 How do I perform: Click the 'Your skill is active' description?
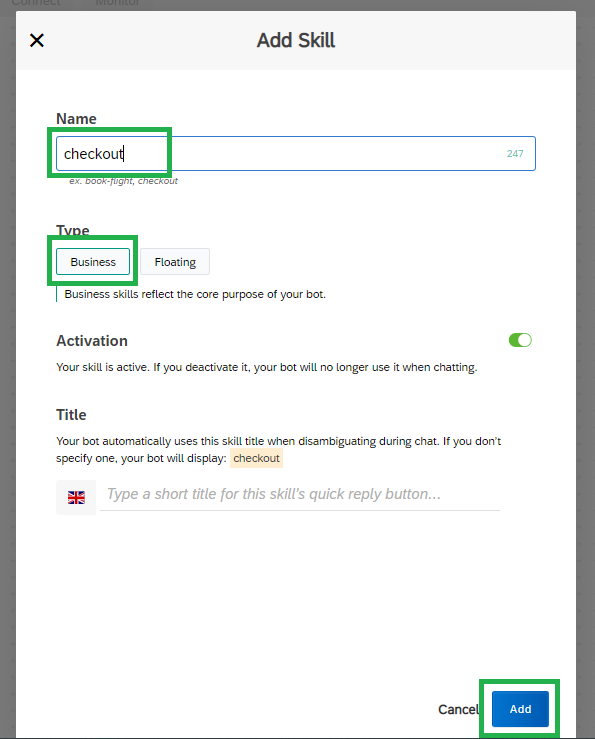[267, 367]
